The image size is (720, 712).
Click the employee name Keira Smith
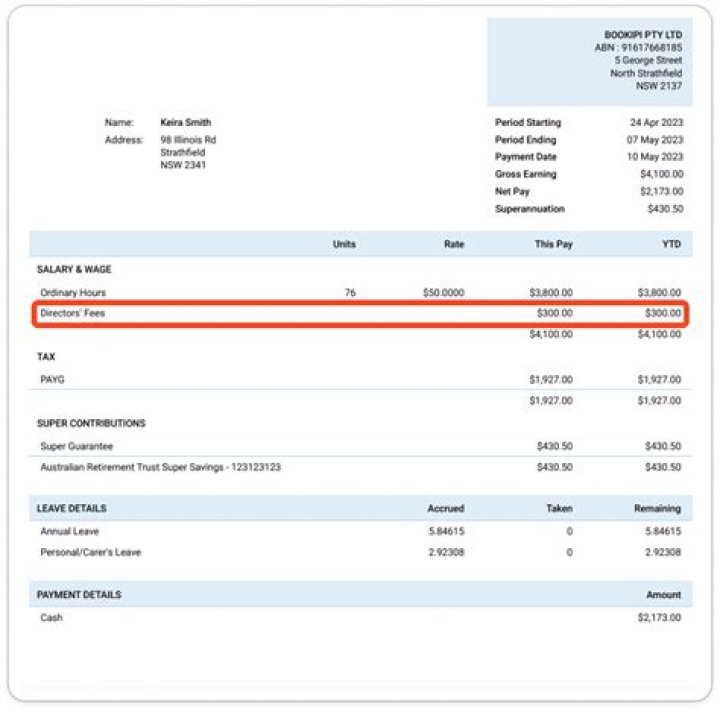[x=185, y=123]
